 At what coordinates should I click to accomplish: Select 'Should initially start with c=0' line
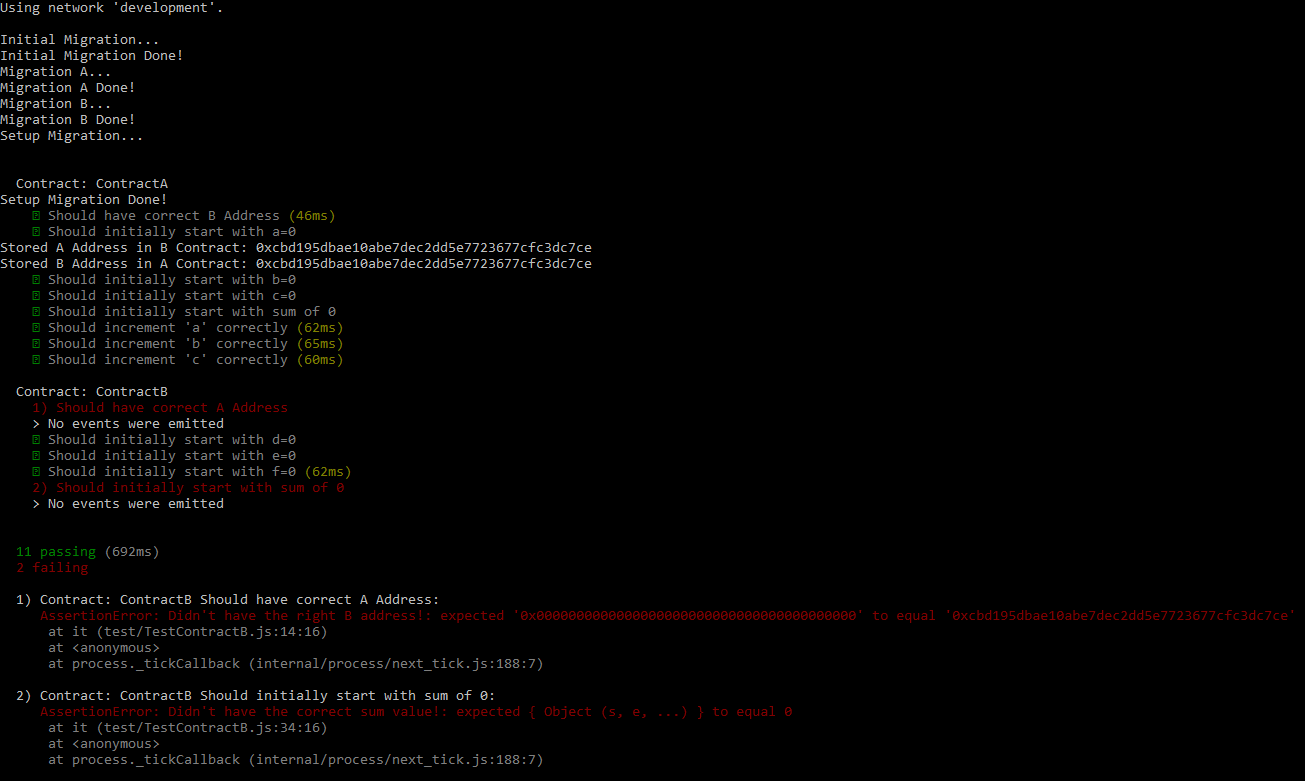pyautogui.click(x=164, y=296)
